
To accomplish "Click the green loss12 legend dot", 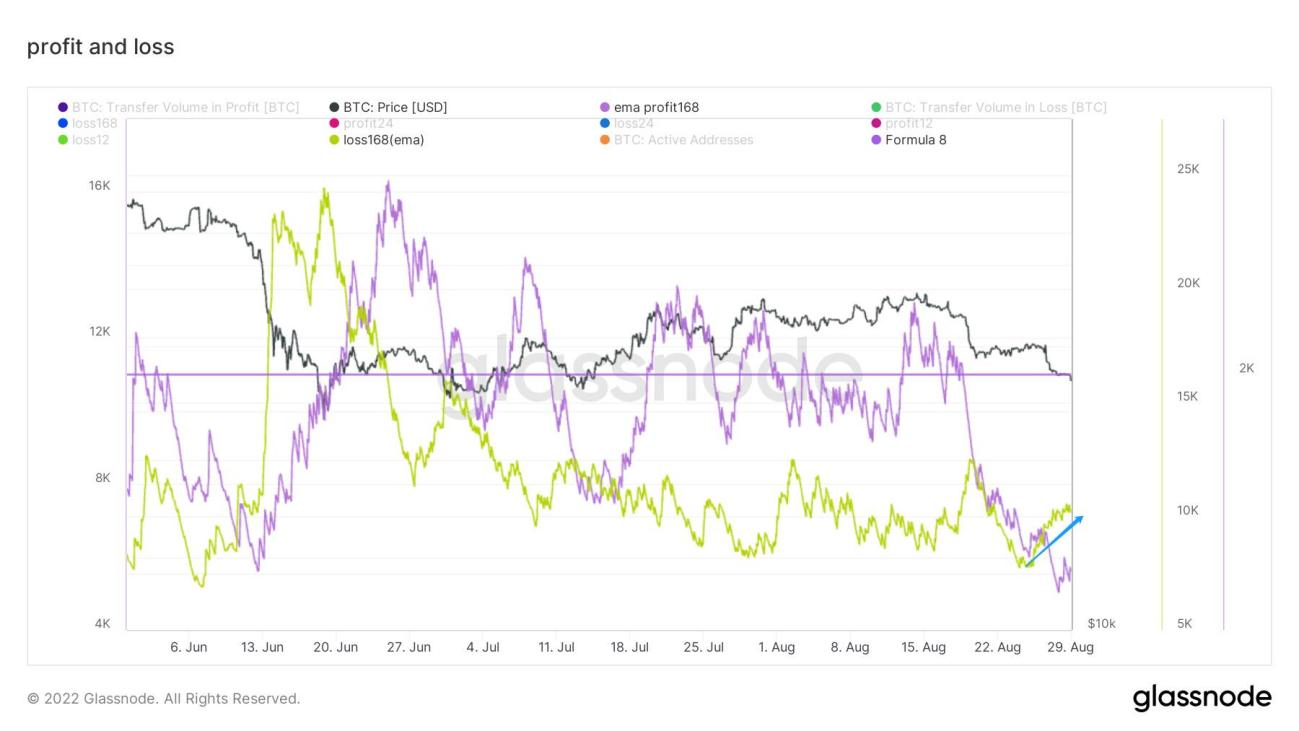I will click(x=64, y=140).
